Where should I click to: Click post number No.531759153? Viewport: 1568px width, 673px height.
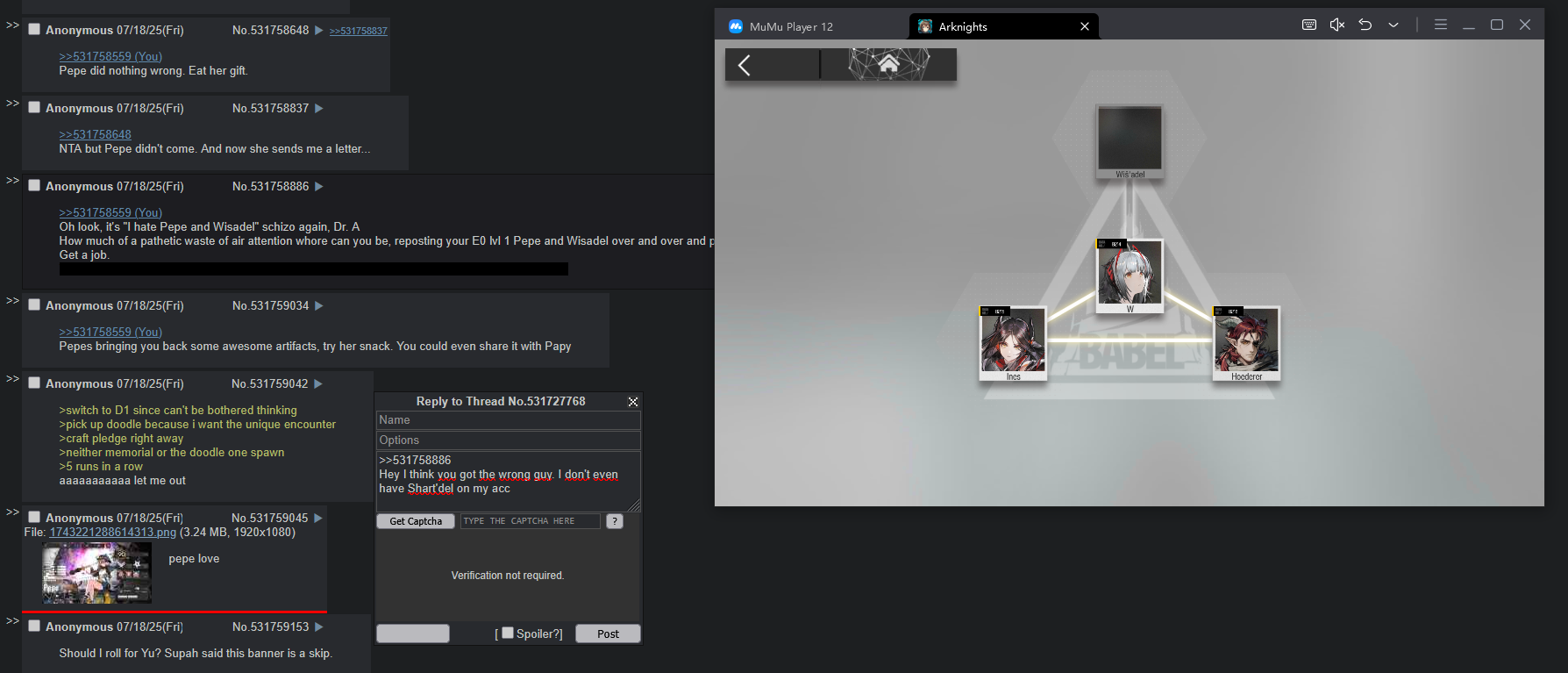tap(271, 626)
